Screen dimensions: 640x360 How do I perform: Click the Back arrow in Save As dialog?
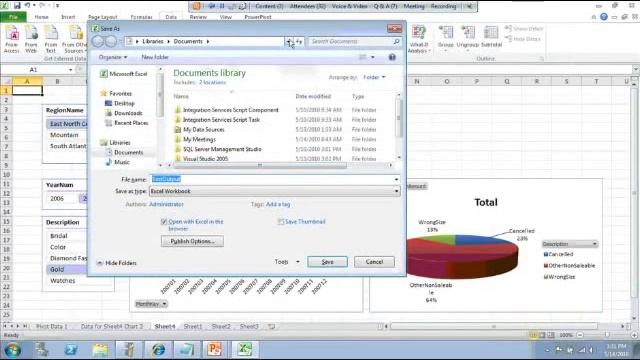click(98, 41)
